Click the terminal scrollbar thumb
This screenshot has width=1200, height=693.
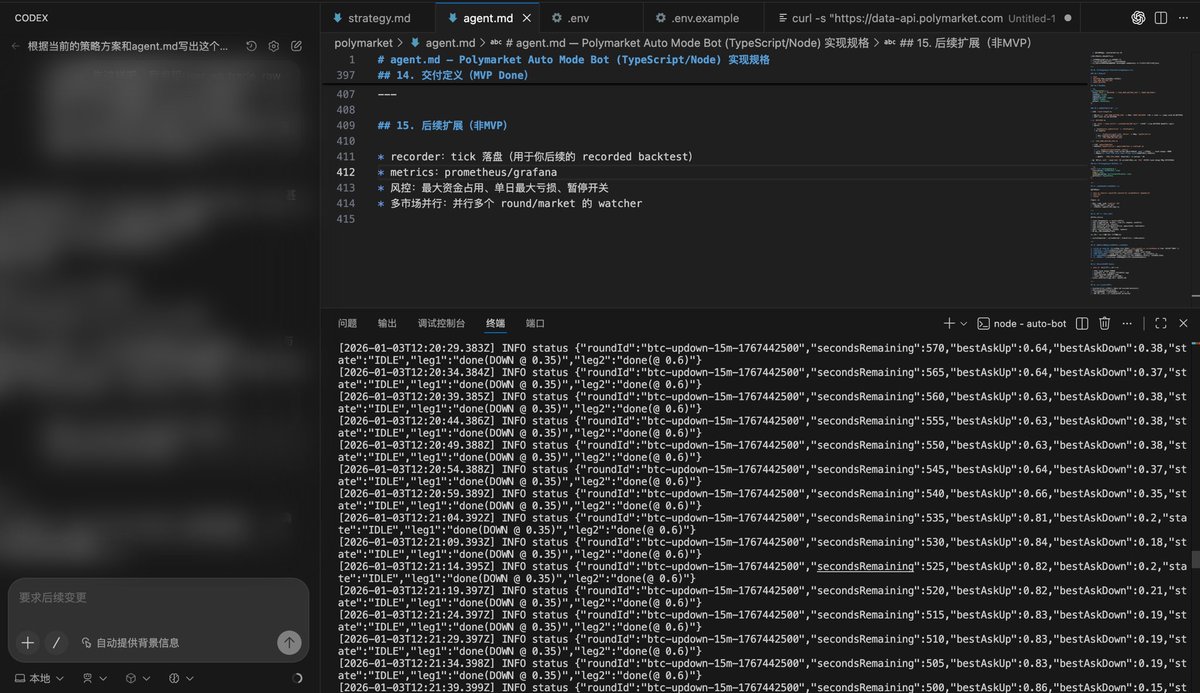(x=1195, y=560)
